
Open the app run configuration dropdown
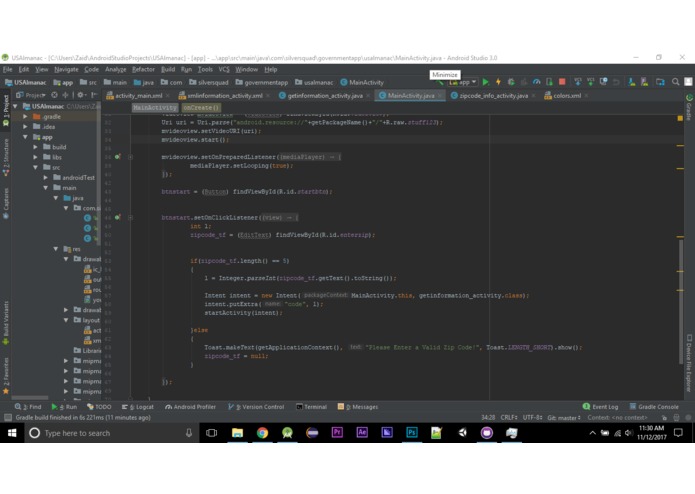coord(463,82)
